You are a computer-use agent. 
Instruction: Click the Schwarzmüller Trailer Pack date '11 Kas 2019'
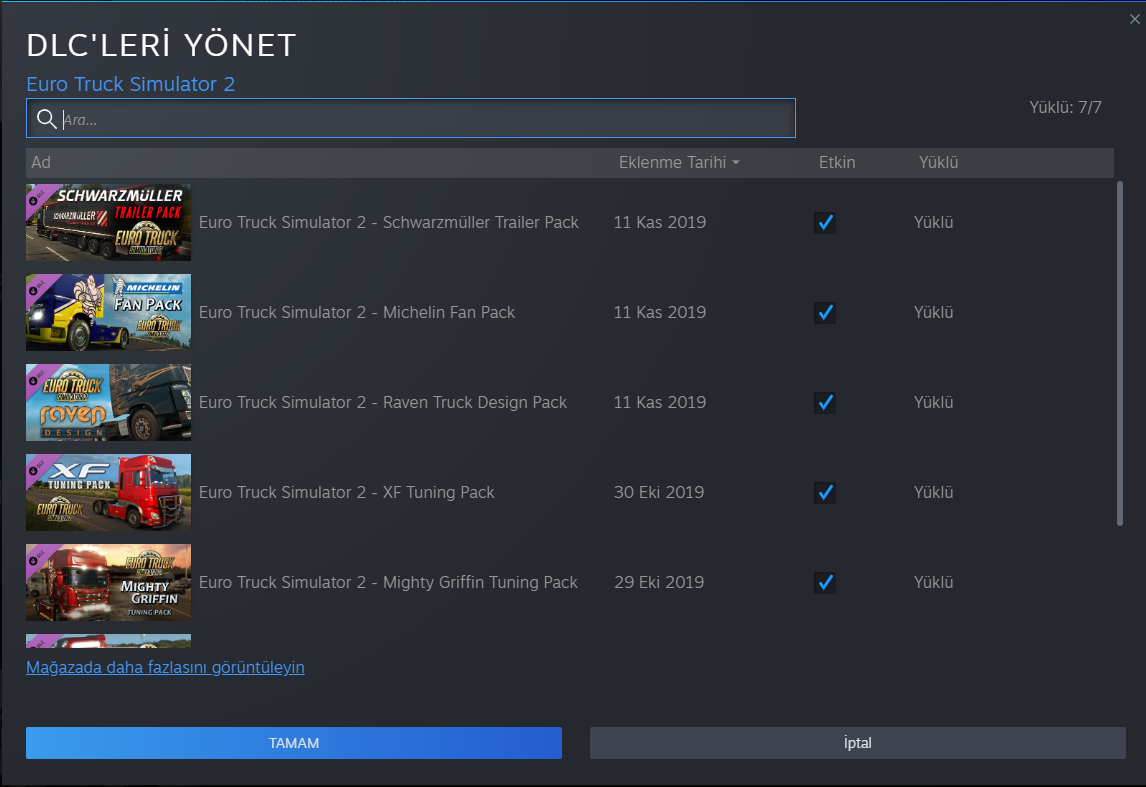tap(659, 222)
